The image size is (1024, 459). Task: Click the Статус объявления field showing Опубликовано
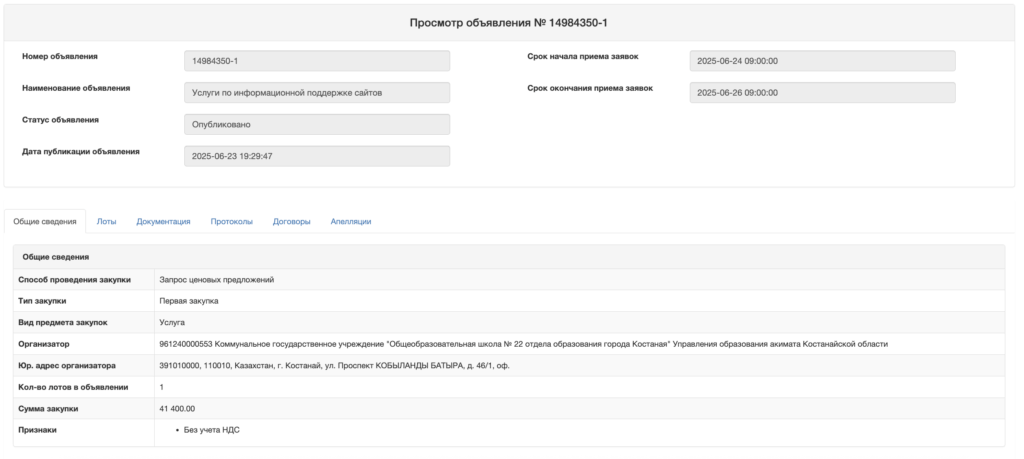click(317, 124)
